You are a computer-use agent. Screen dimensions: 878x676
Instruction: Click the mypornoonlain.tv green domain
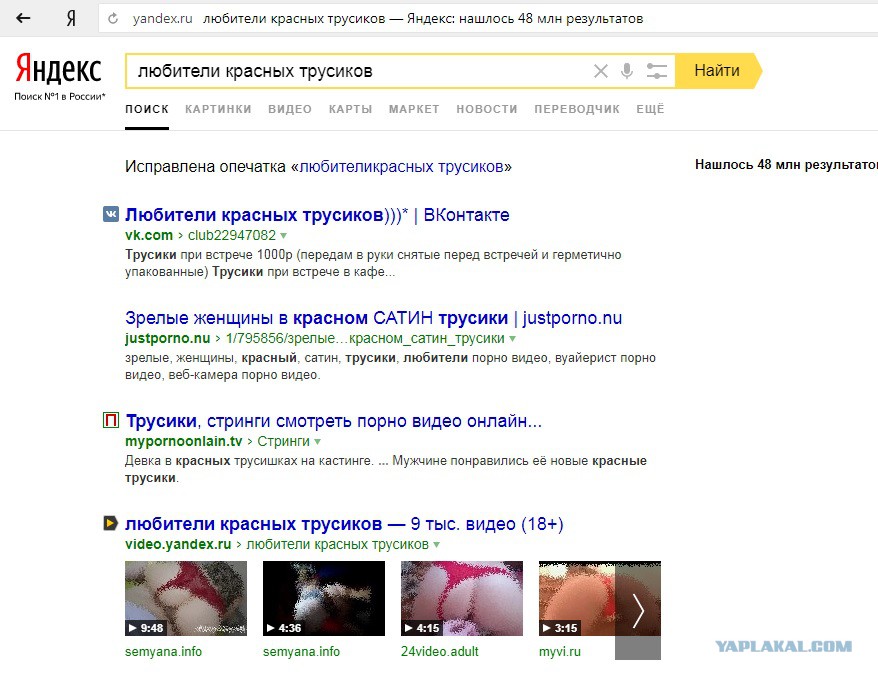184,441
